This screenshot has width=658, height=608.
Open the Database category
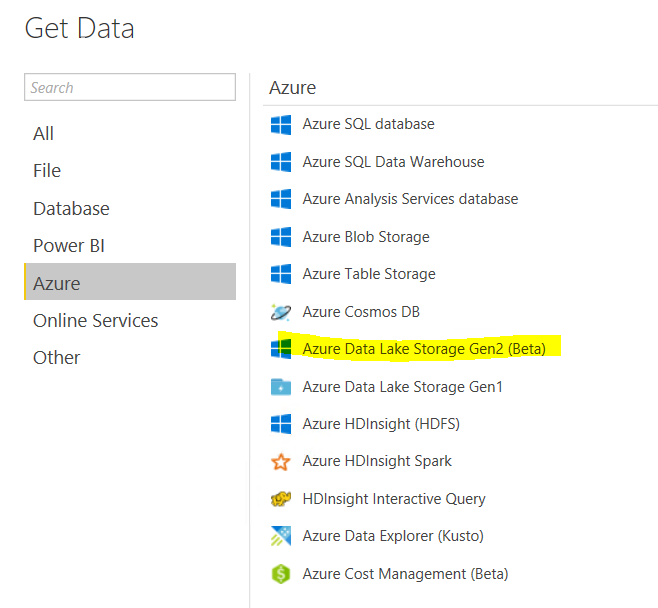(x=71, y=209)
